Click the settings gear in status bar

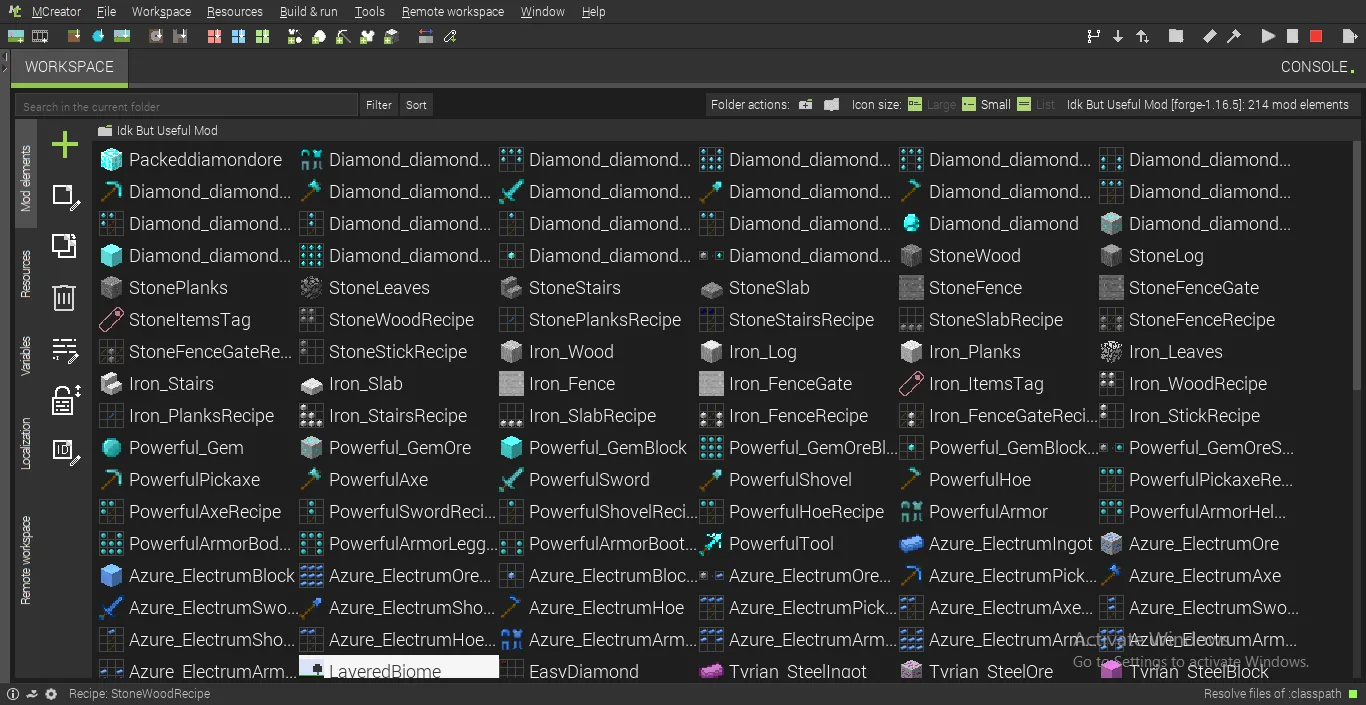(51, 694)
